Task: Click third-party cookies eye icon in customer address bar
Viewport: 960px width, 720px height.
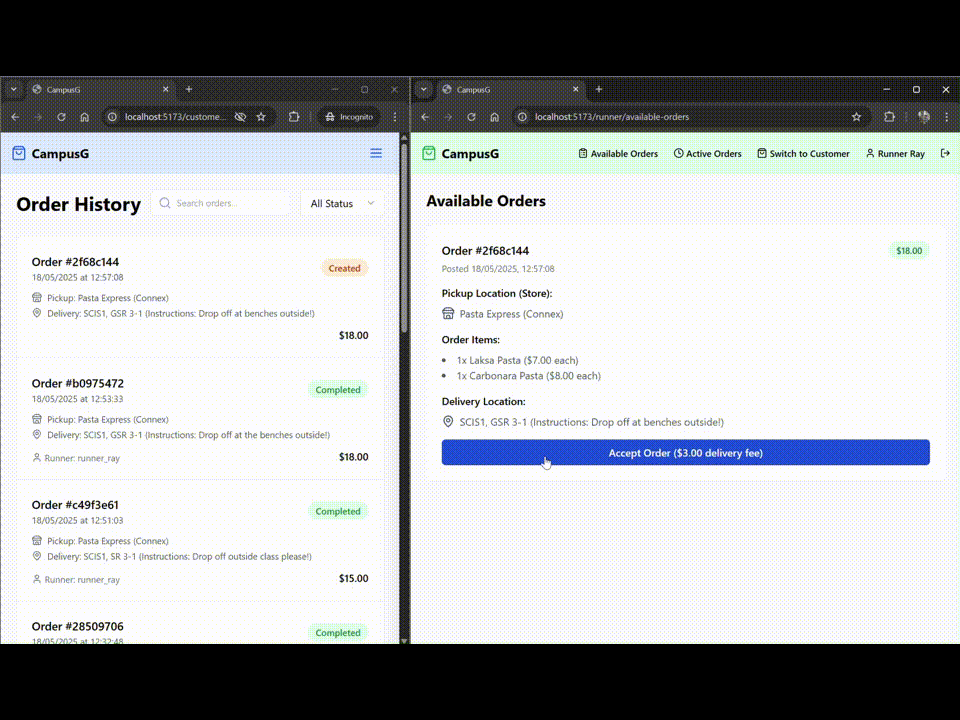Action: tap(240, 117)
